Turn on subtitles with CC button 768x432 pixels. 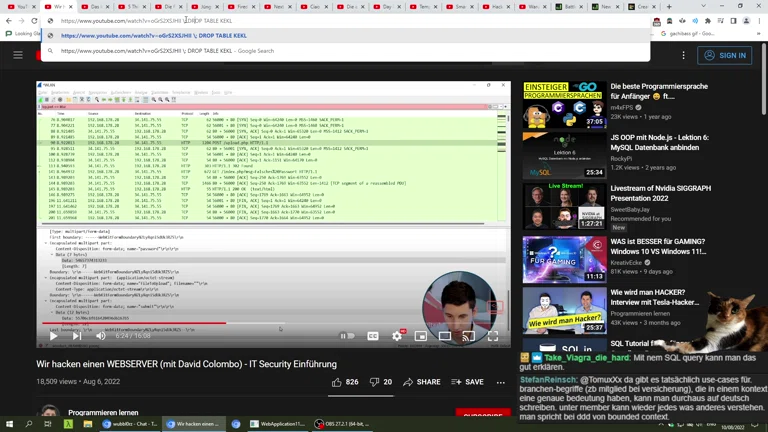click(x=373, y=337)
